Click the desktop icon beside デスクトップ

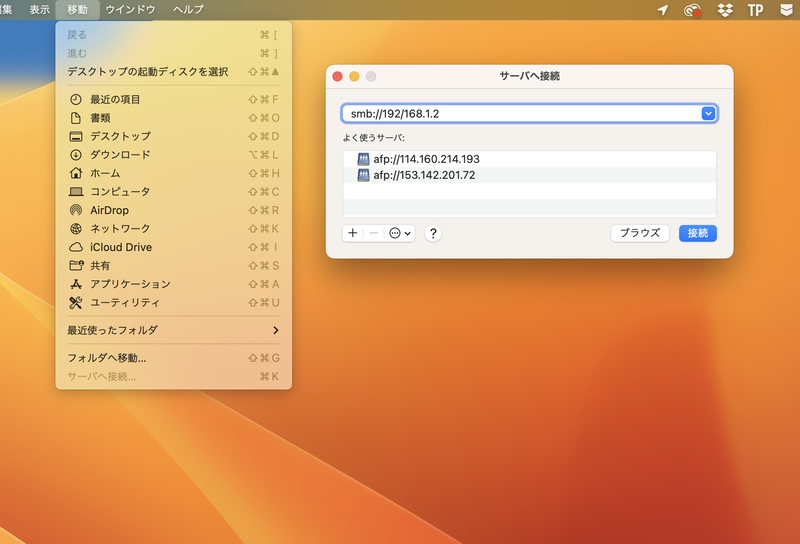click(76, 136)
